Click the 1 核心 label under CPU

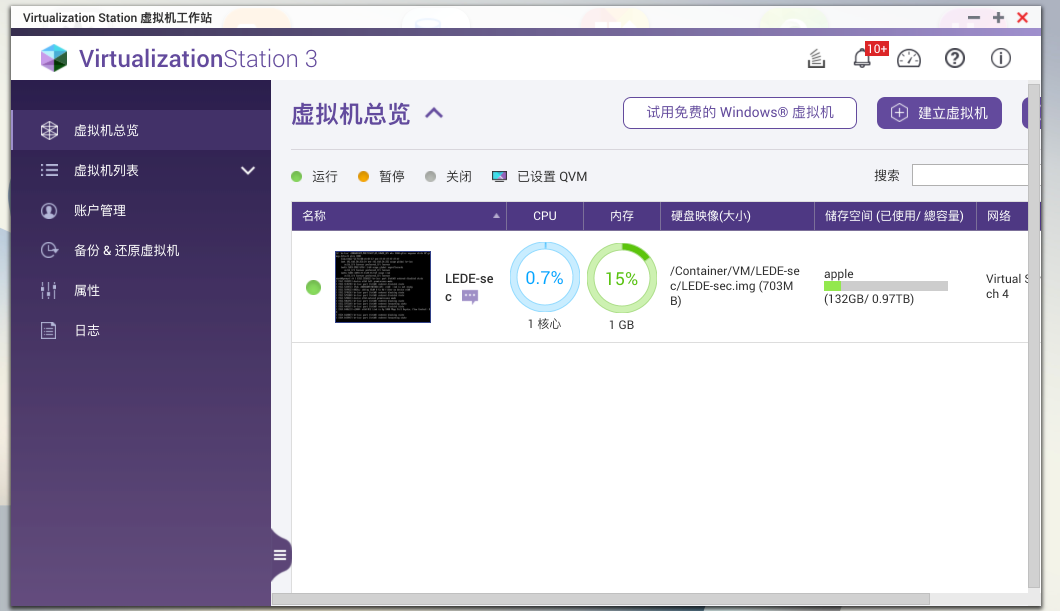545,324
